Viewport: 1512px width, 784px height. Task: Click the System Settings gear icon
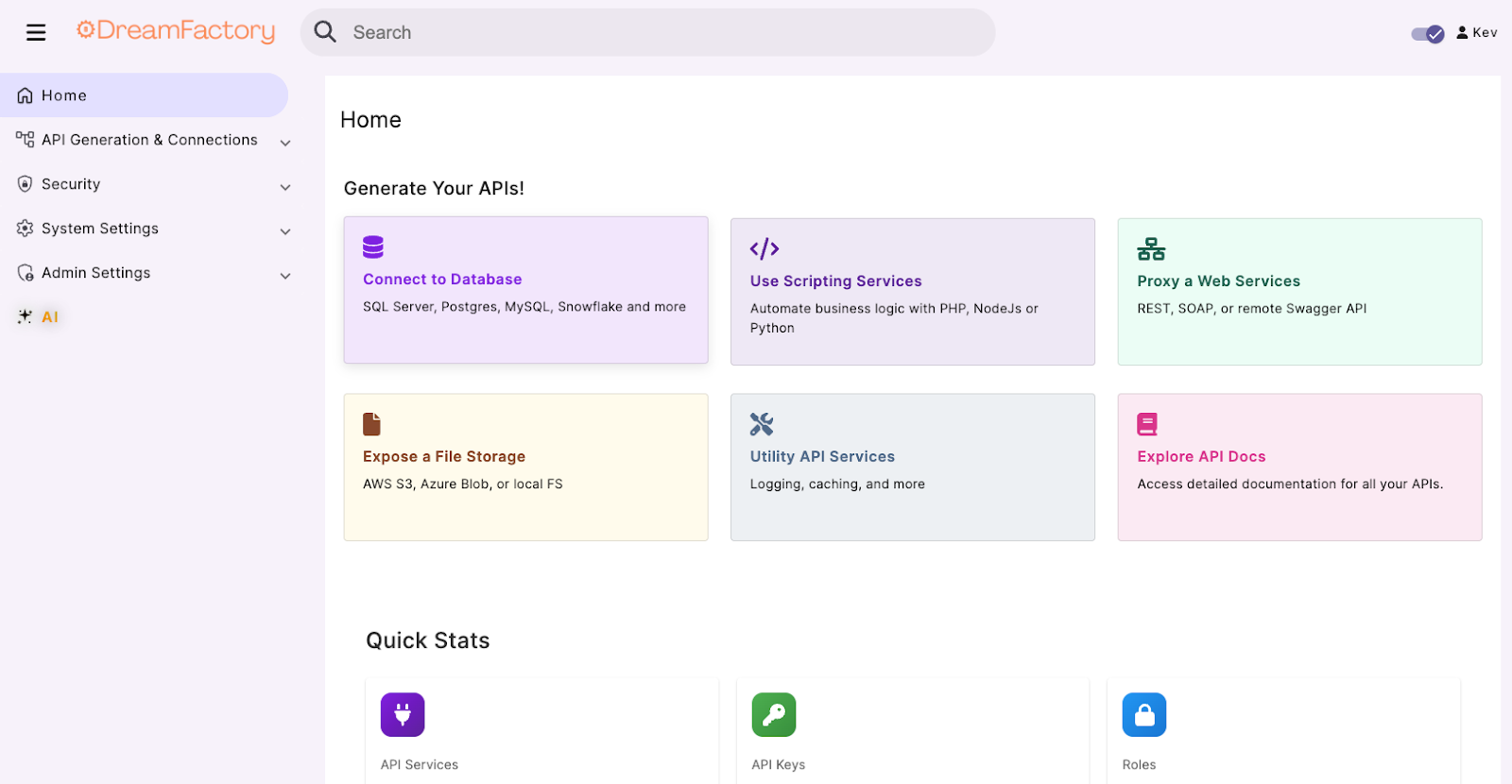26,229
